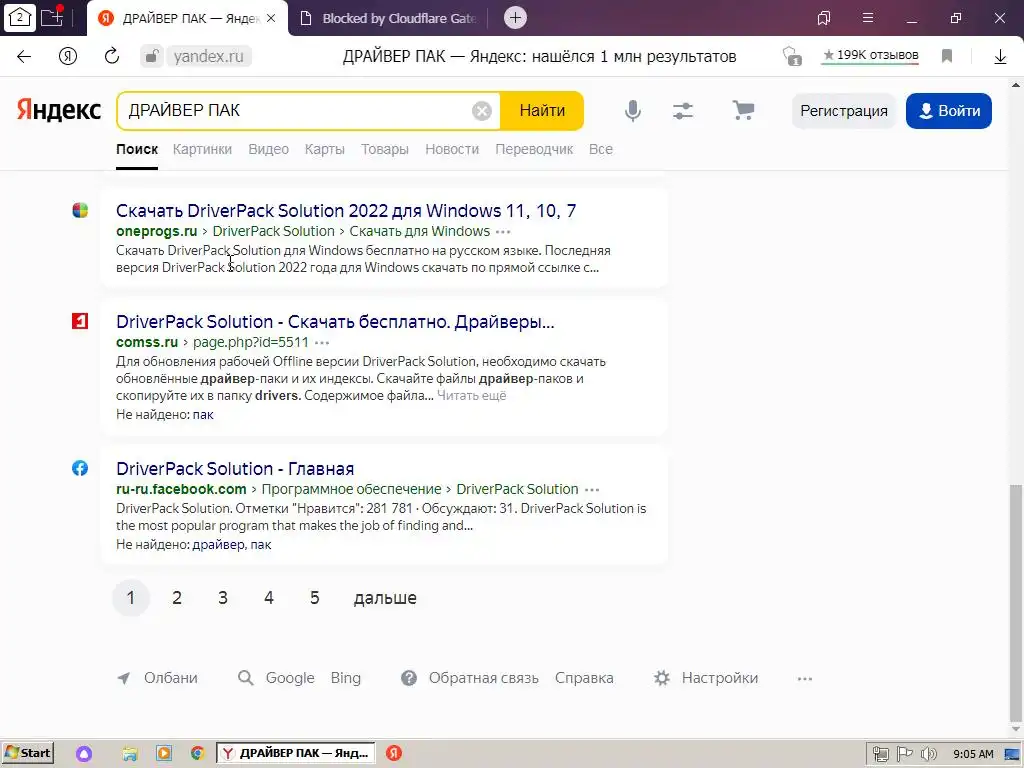Image resolution: width=1024 pixels, height=768 pixels.
Task: Click the yellow Найти button
Action: [x=542, y=111]
